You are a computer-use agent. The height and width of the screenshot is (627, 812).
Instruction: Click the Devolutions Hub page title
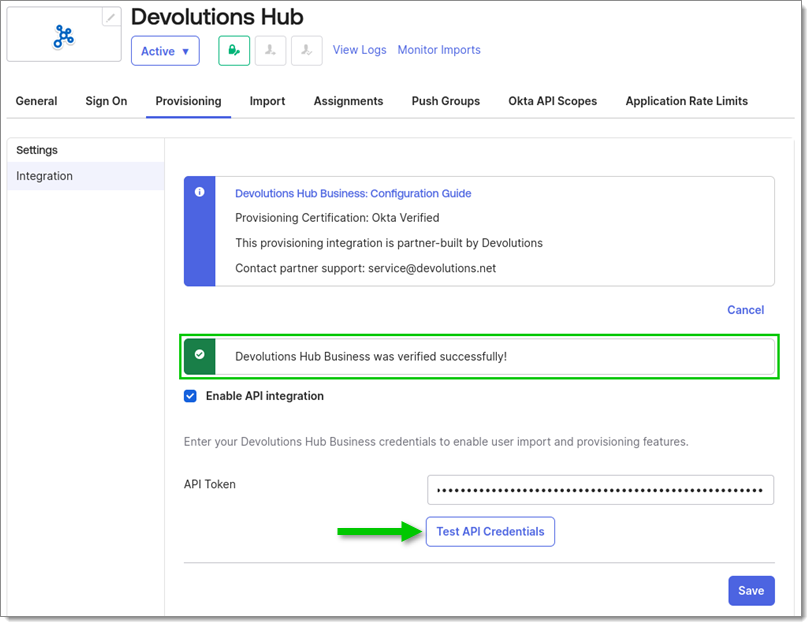click(217, 17)
